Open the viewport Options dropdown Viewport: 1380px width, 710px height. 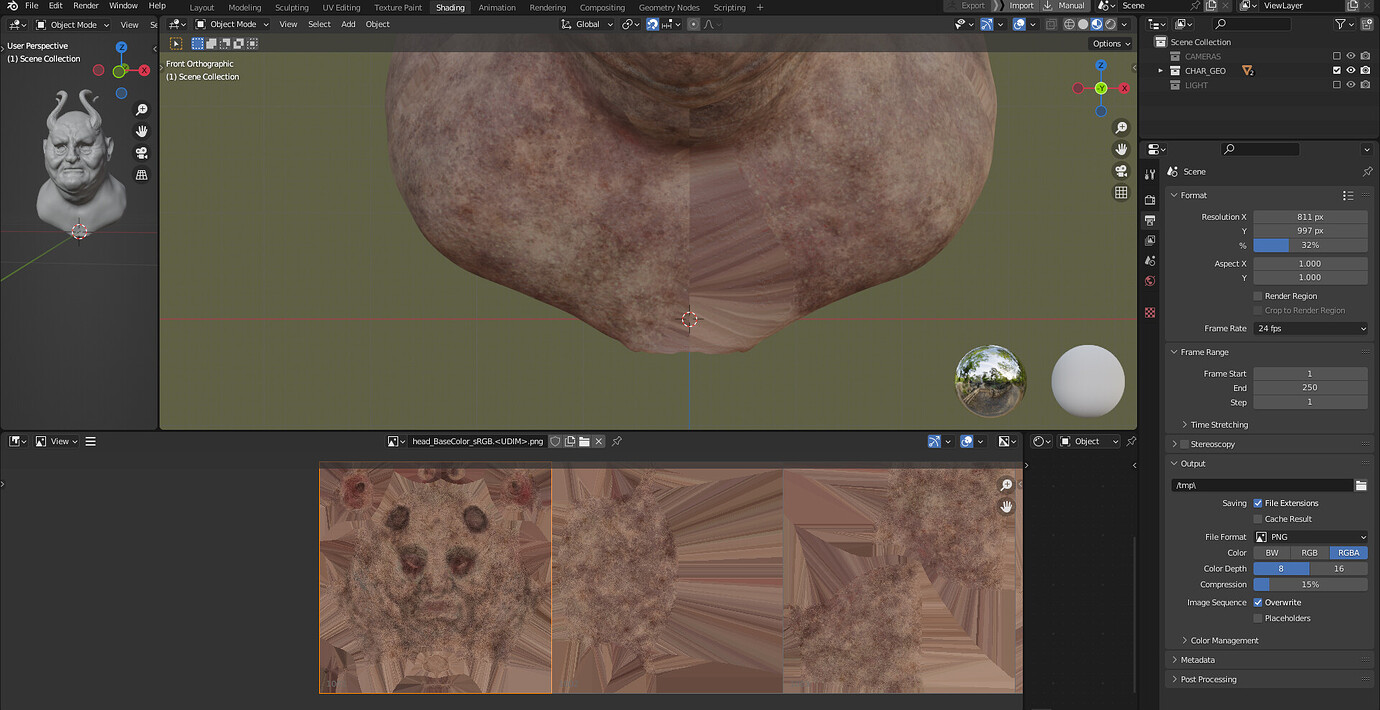tap(1111, 43)
